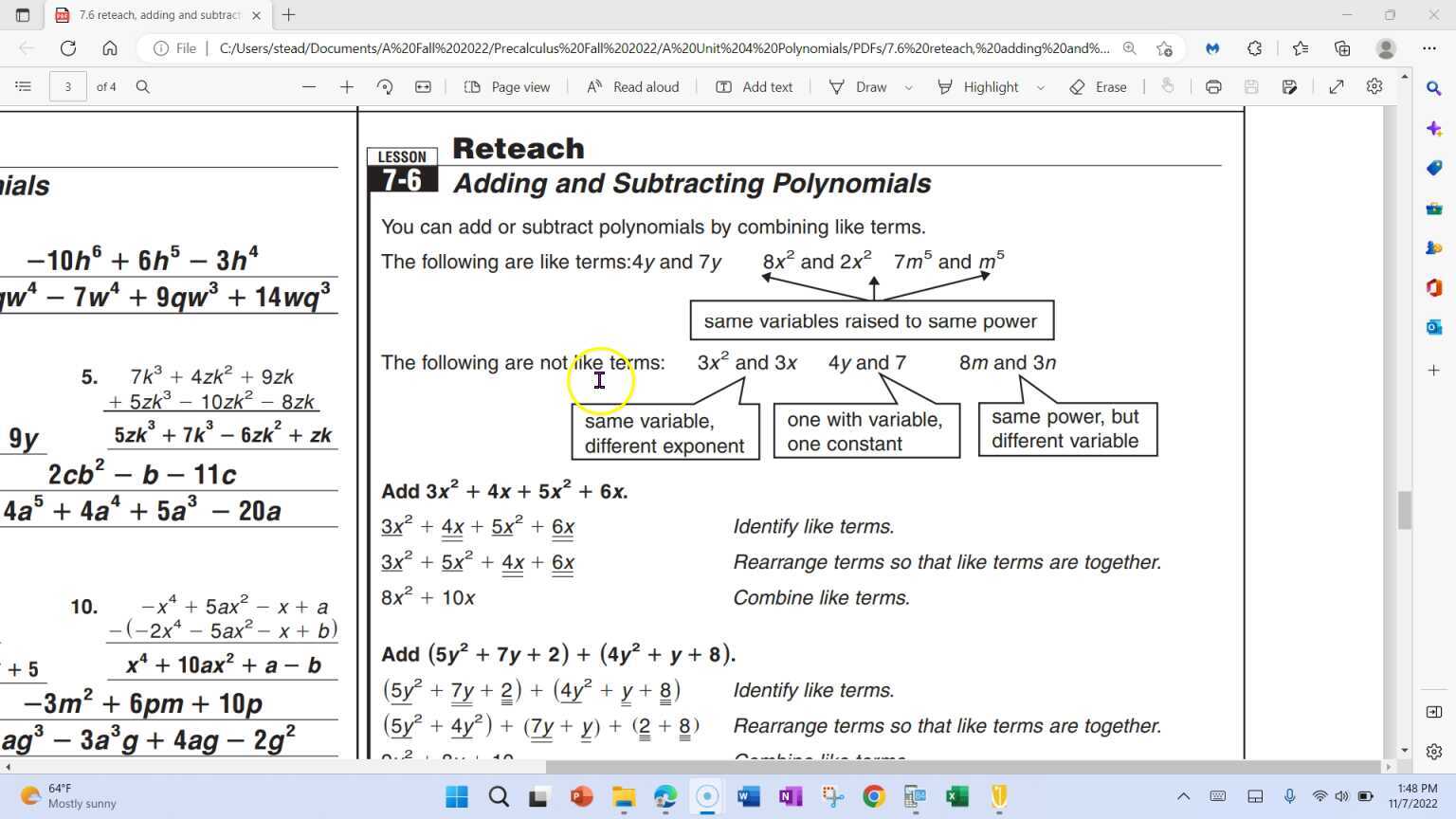Screen dimensions: 1456x819
Task: Open Google Chrome from taskbar
Action: [x=874, y=796]
